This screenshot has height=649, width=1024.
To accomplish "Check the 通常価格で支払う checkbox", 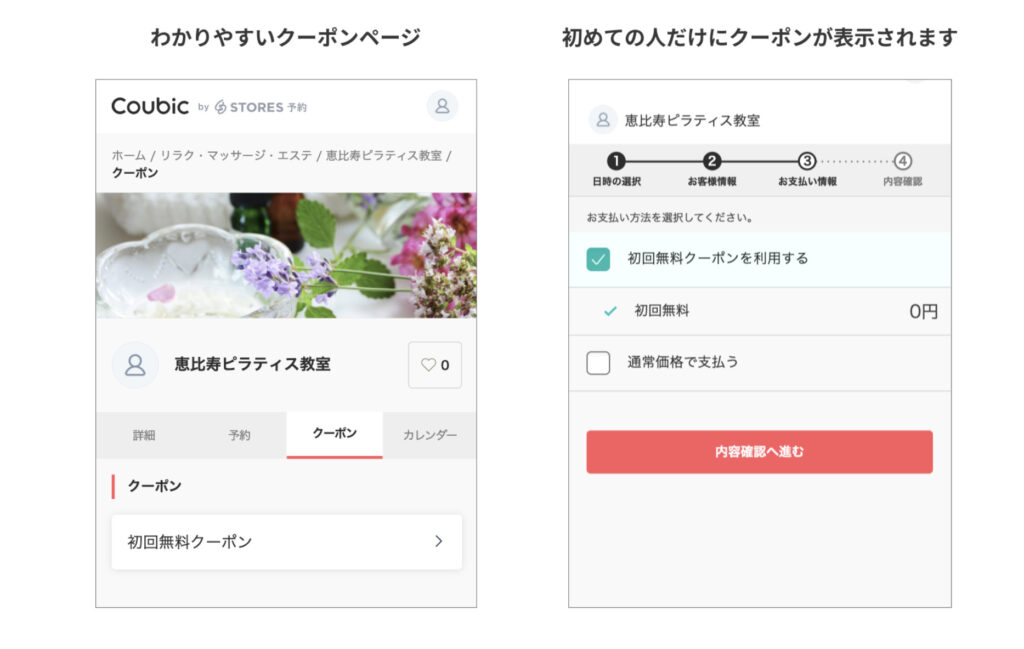I will [598, 363].
